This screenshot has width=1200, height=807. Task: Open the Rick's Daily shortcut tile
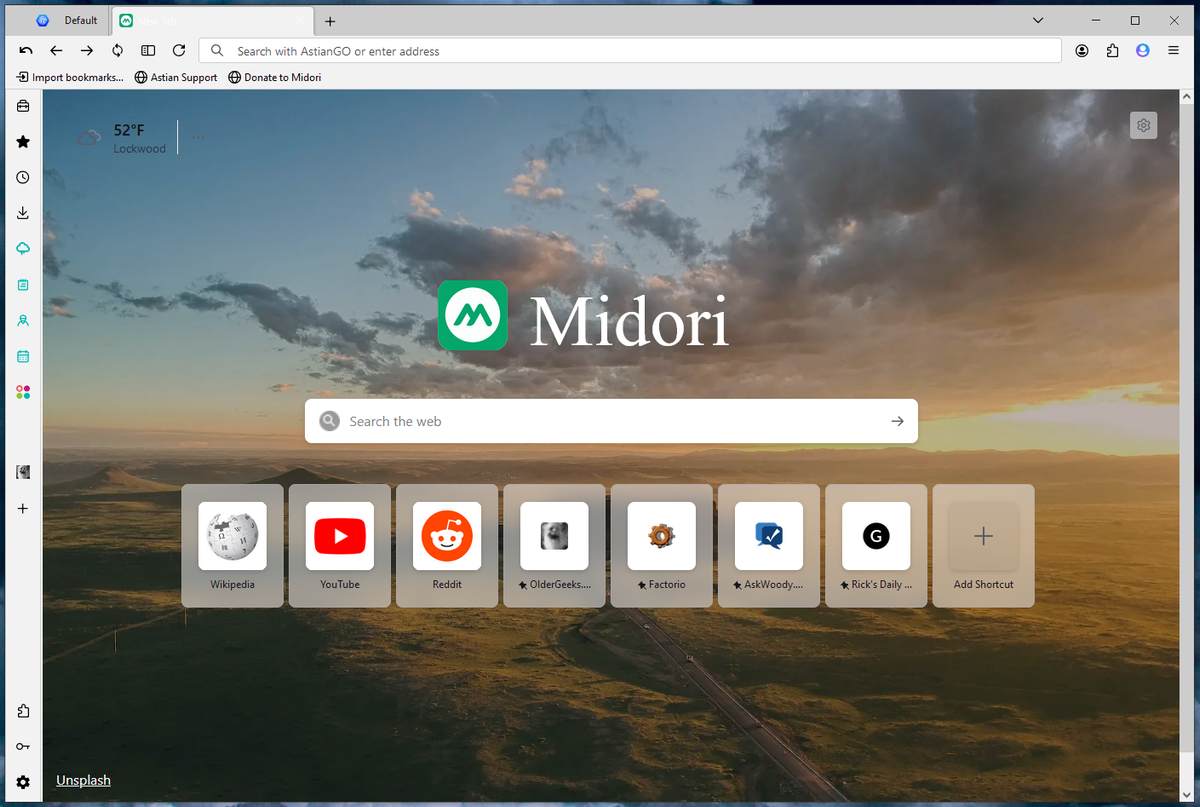[876, 546]
